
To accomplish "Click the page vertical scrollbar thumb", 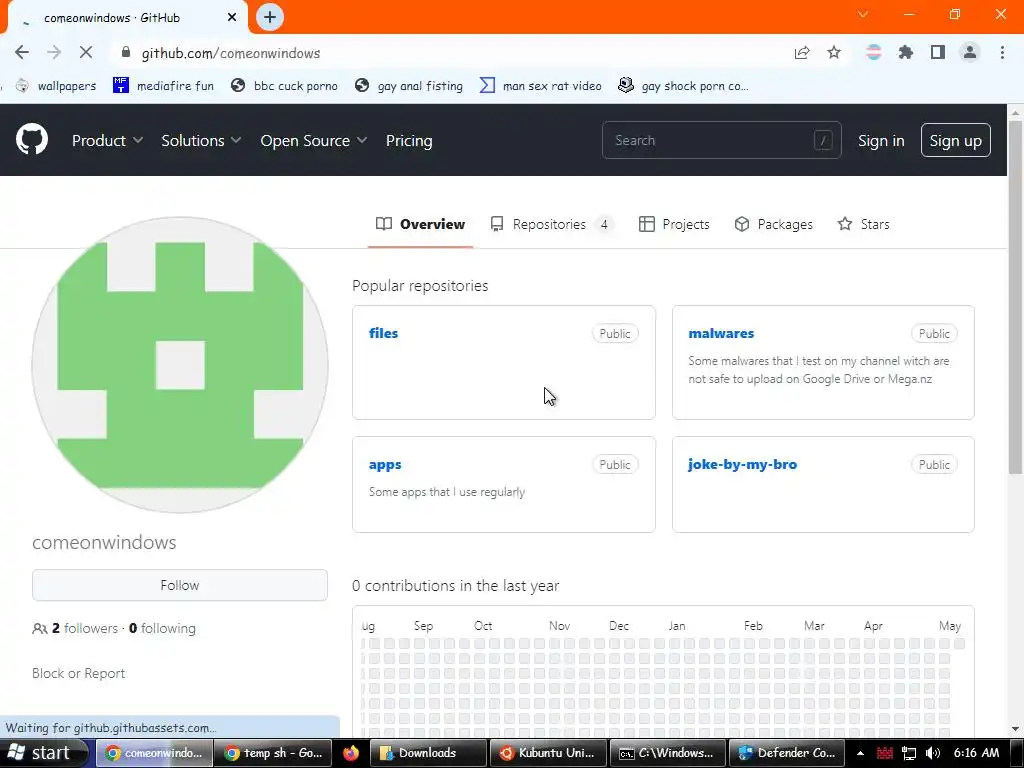I will pos(1015,297).
